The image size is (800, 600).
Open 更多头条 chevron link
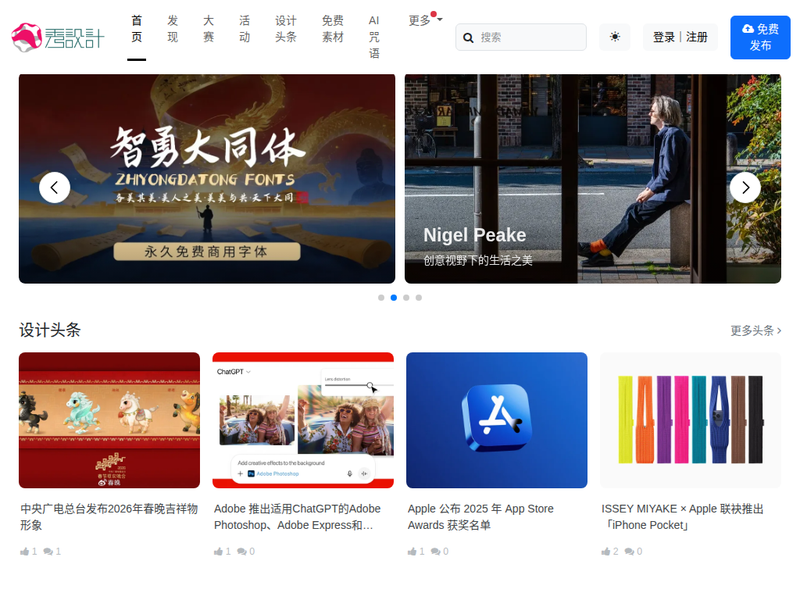pos(756,330)
